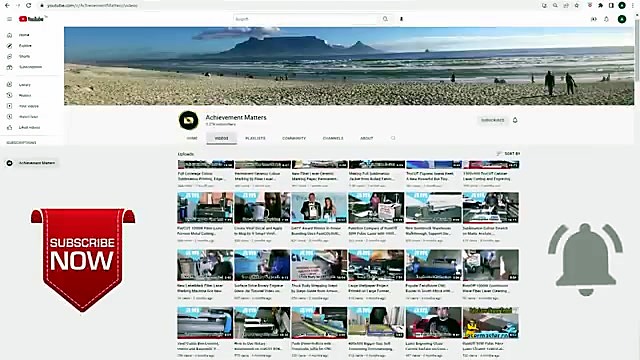Click the Table Mountain channel banner image
The width and height of the screenshot is (640, 360).
point(349,66)
